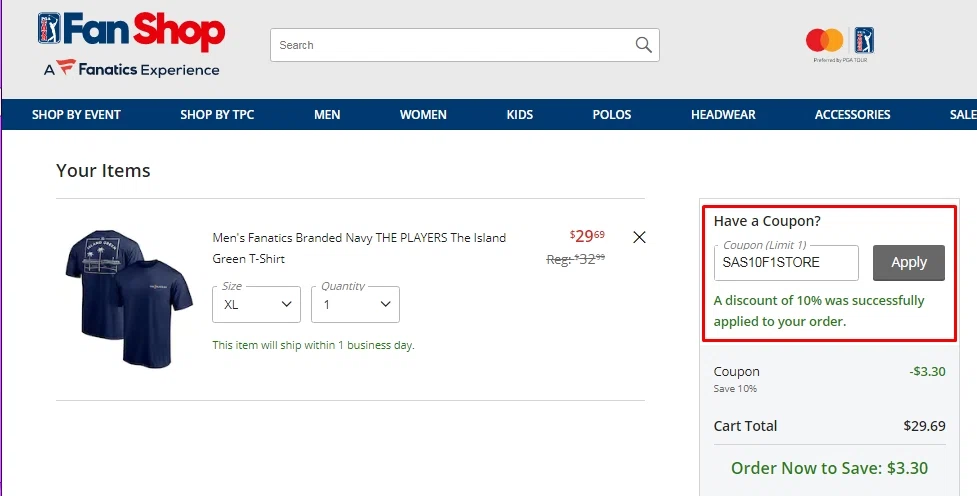
Task: Click the coupon code input field
Action: pyautogui.click(x=786, y=262)
